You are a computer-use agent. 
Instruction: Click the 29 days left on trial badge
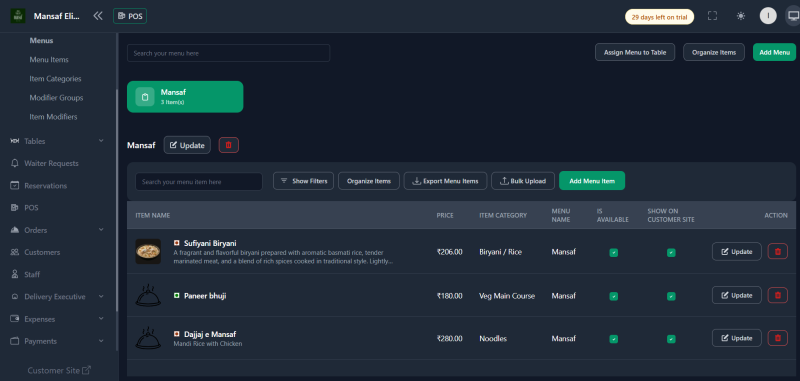[660, 17]
